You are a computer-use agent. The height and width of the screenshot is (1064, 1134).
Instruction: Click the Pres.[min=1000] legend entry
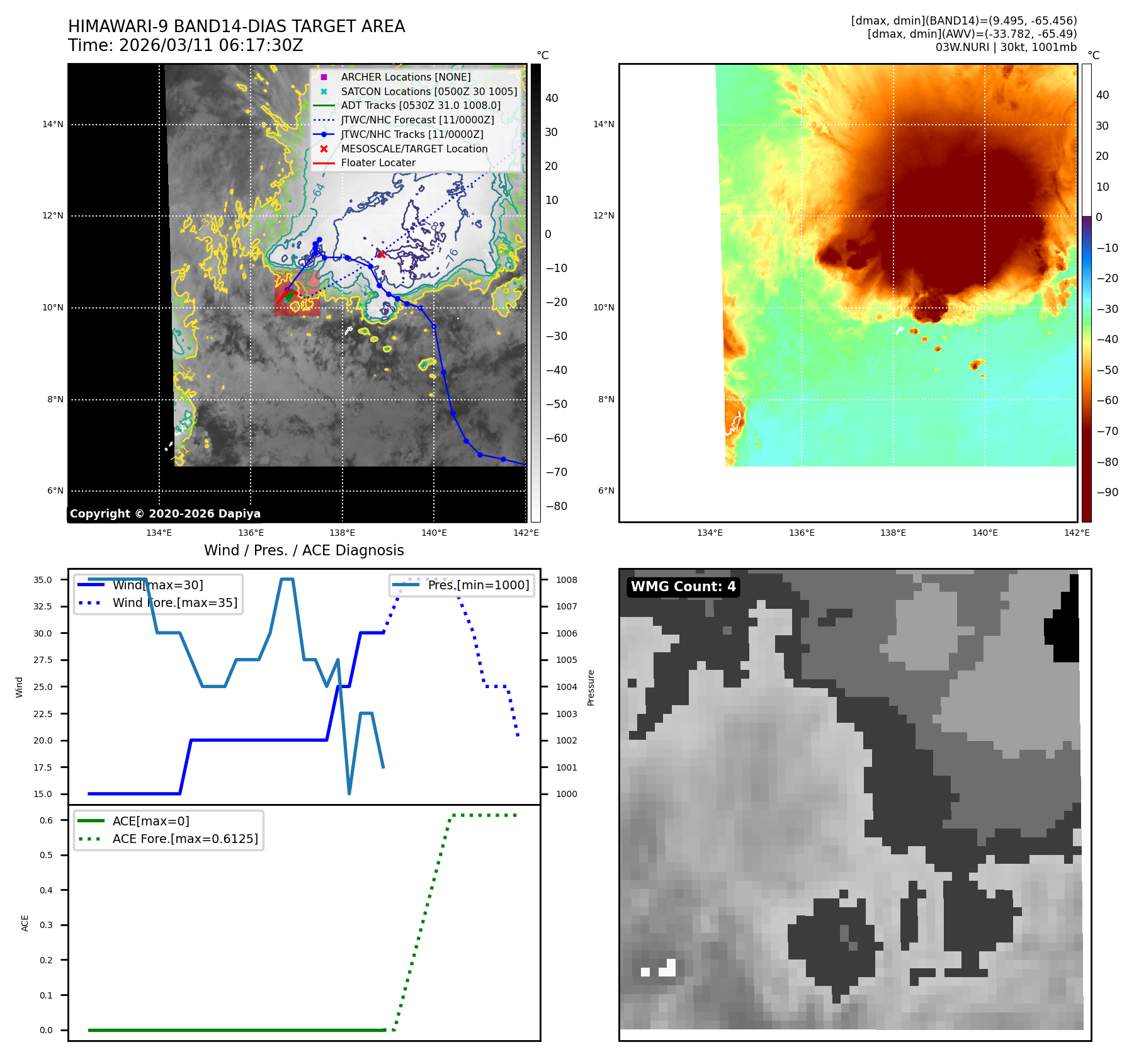(478, 585)
